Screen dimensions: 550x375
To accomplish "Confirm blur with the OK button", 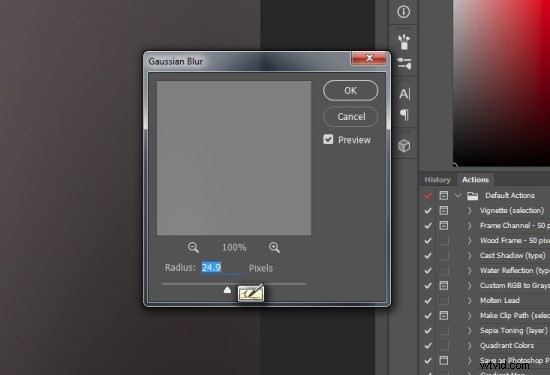I will 350,91.
